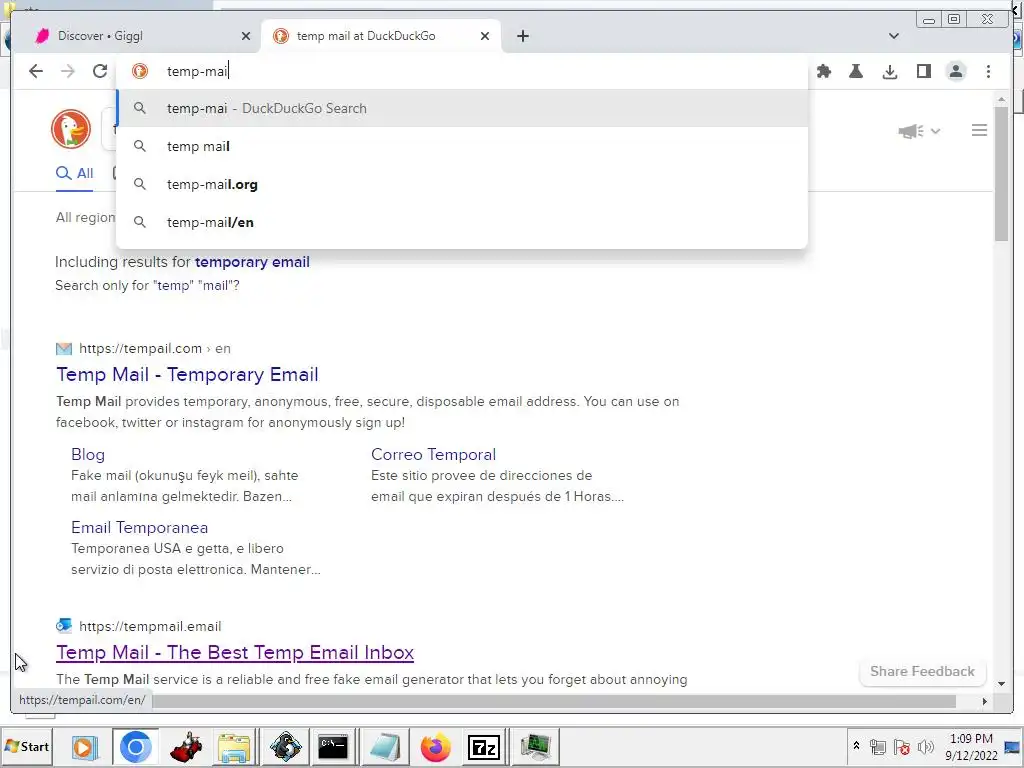Open the file explorer folder taskbar icon

(x=234, y=746)
